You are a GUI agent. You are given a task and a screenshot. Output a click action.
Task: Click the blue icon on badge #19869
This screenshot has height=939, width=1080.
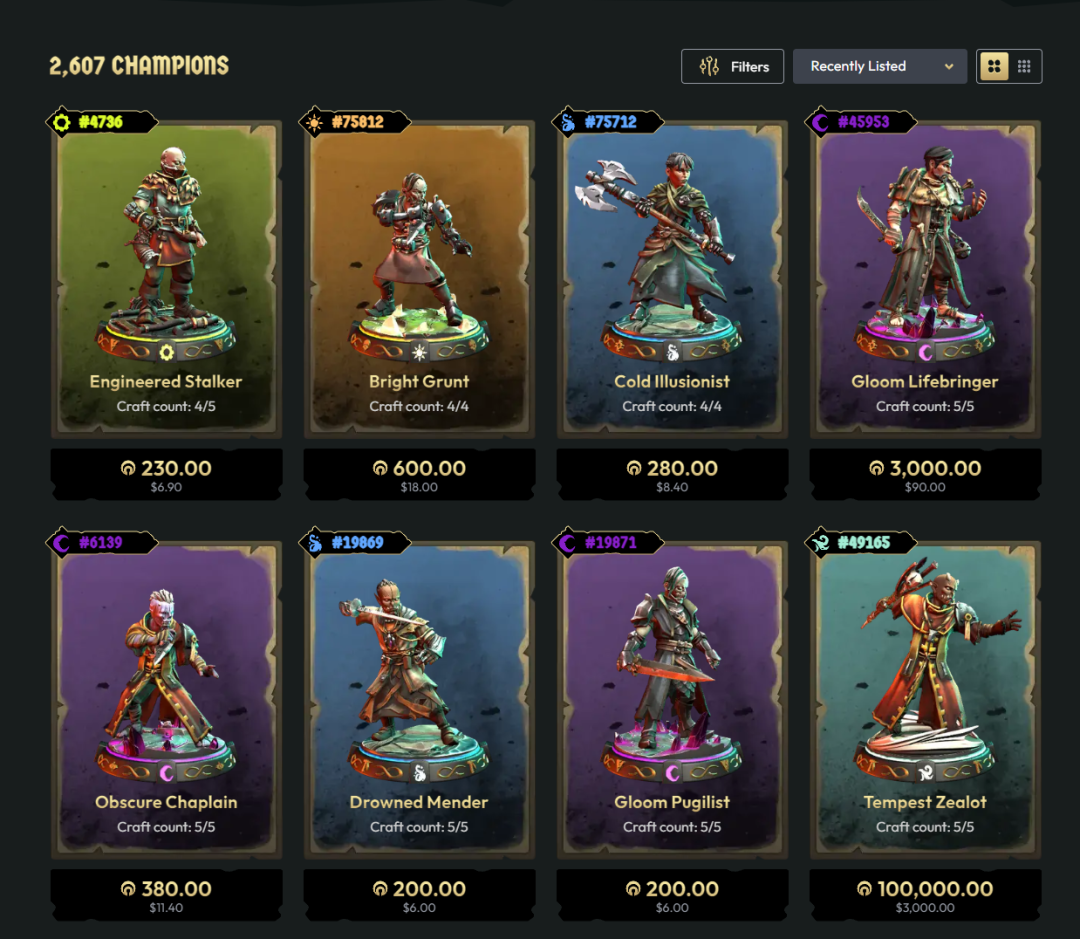pyautogui.click(x=315, y=543)
